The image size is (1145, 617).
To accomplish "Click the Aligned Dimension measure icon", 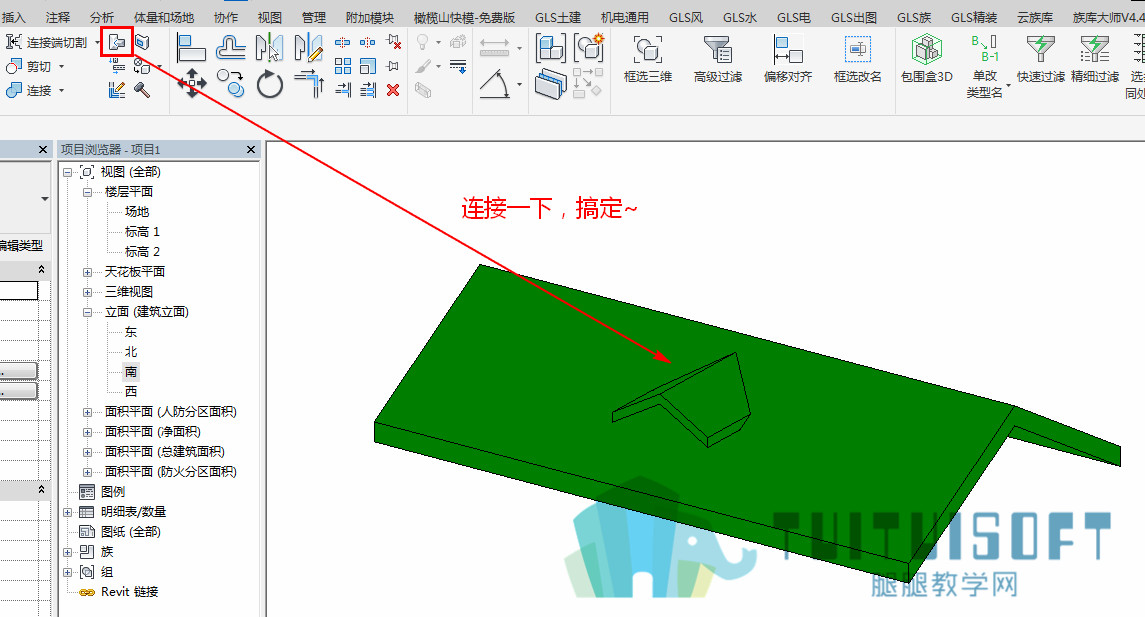I will tap(494, 47).
